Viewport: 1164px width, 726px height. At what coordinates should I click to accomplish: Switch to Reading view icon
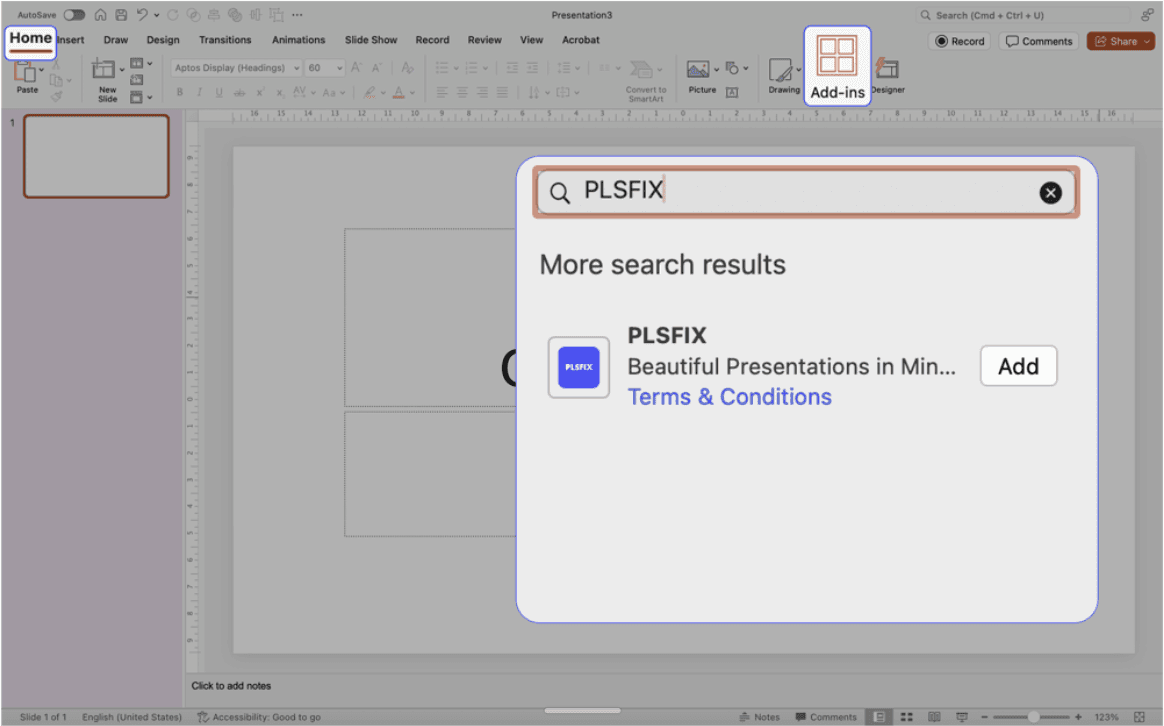pyautogui.click(x=934, y=717)
